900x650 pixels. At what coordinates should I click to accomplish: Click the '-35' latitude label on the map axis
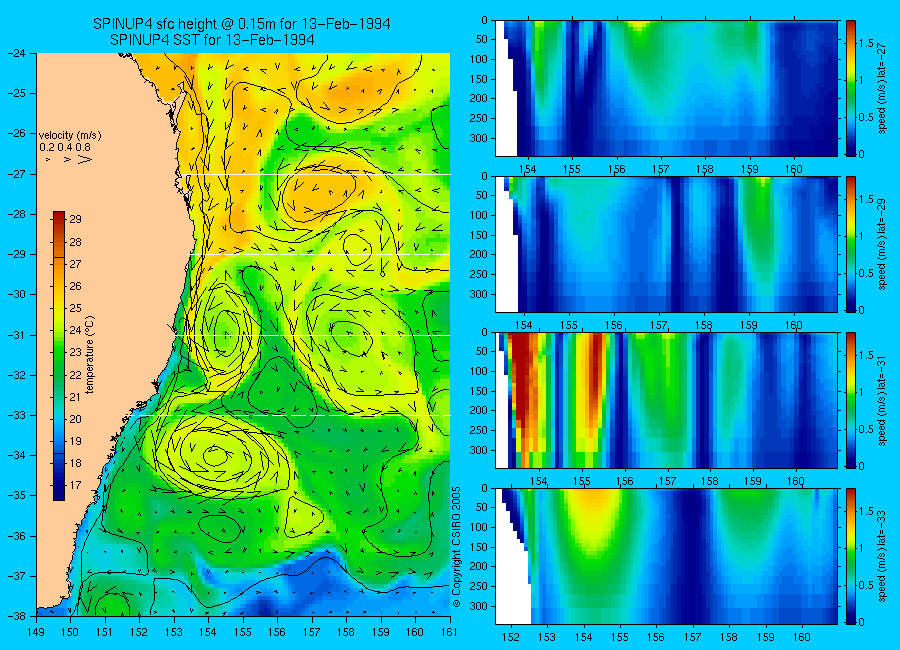point(17,496)
